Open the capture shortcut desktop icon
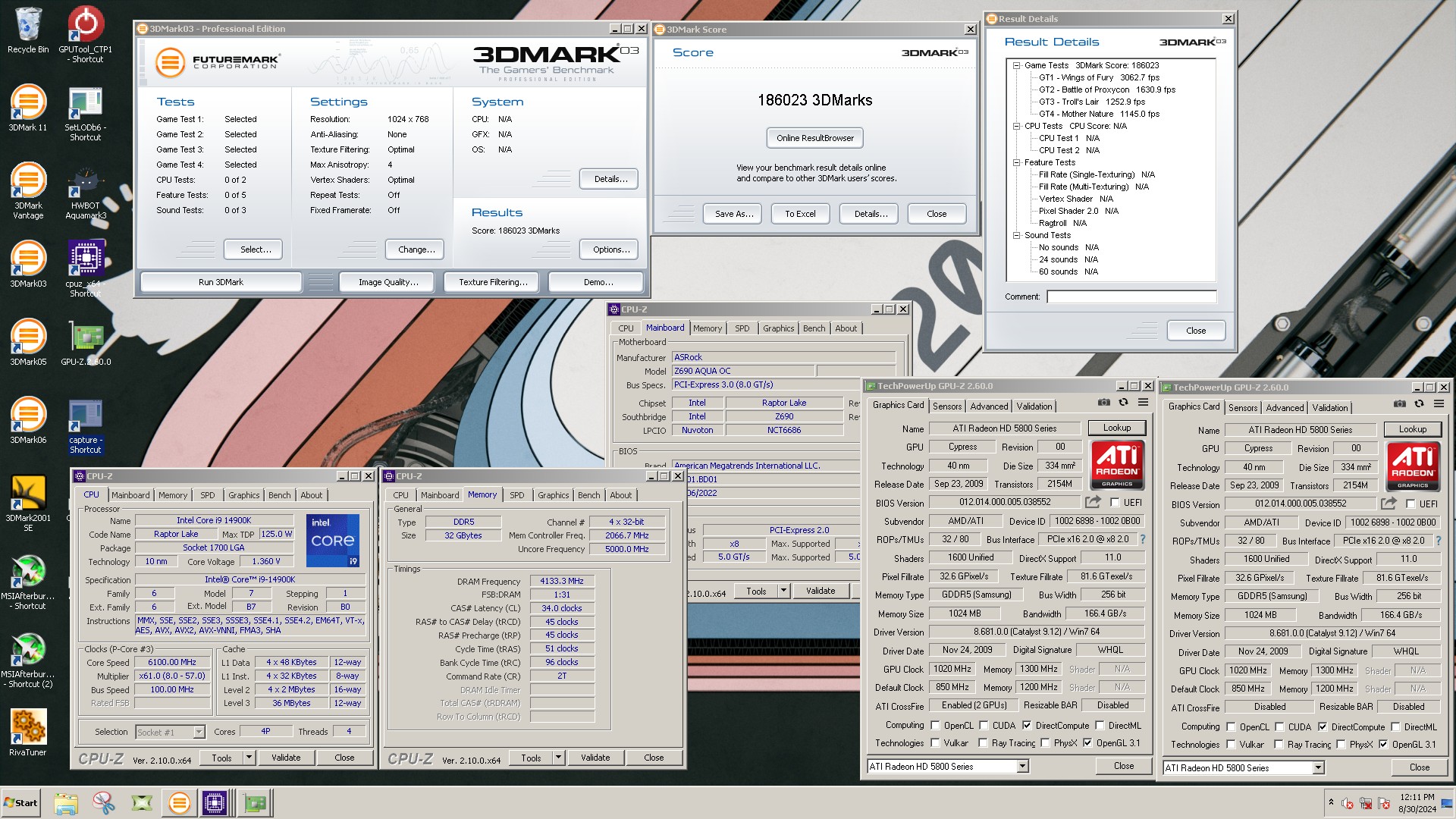This screenshot has width=1456, height=819. [86, 426]
